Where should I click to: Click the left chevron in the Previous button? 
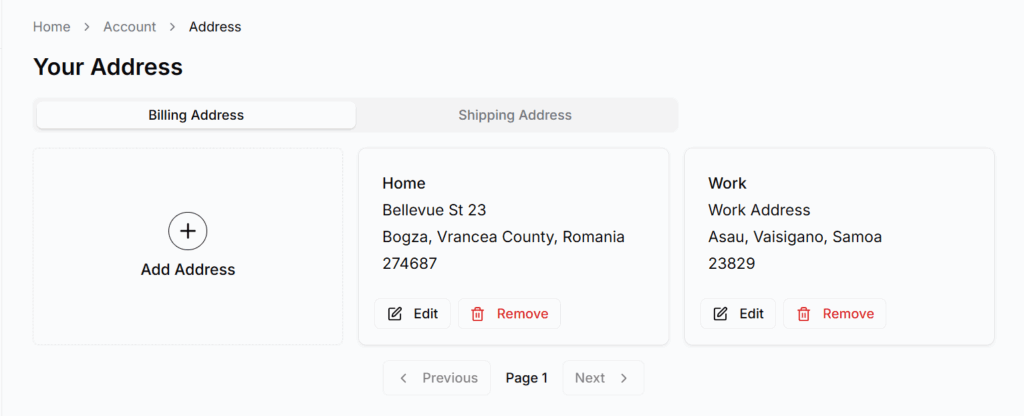(404, 378)
